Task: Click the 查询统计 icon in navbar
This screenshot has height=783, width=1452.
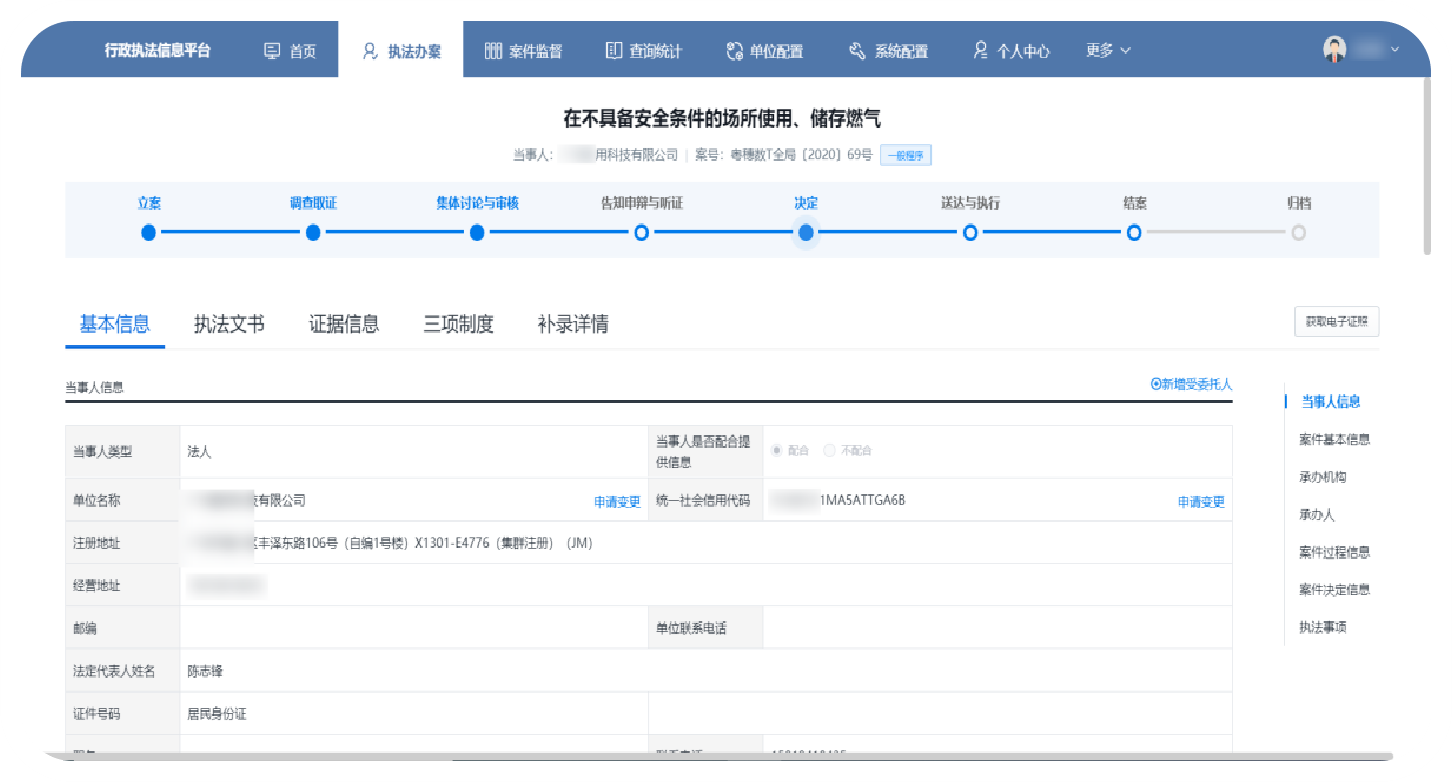Action: [613, 51]
